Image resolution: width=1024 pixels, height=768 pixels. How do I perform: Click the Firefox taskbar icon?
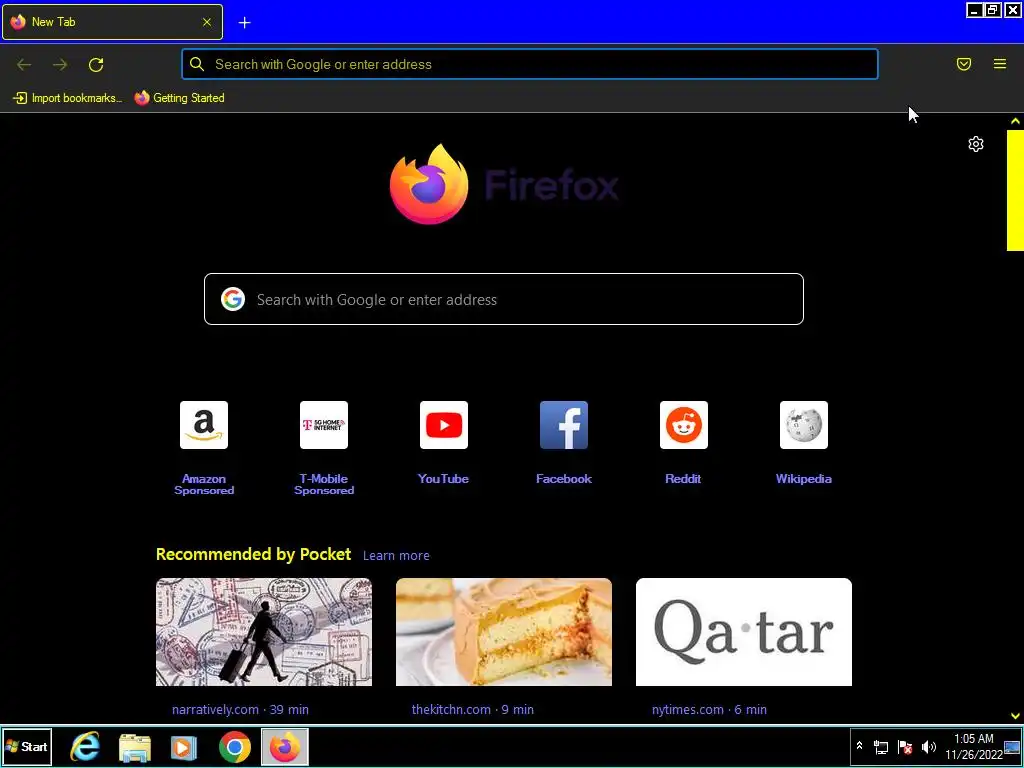point(285,747)
